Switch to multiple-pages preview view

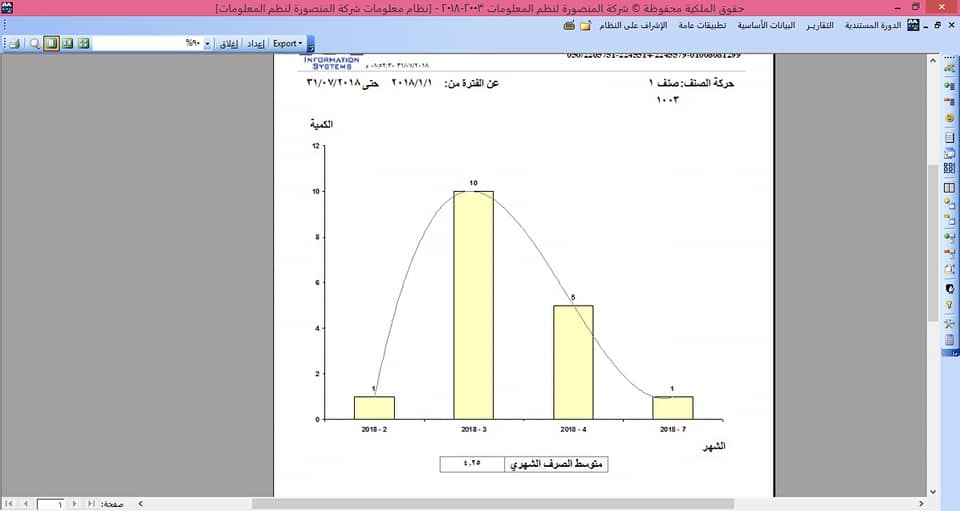(84, 43)
